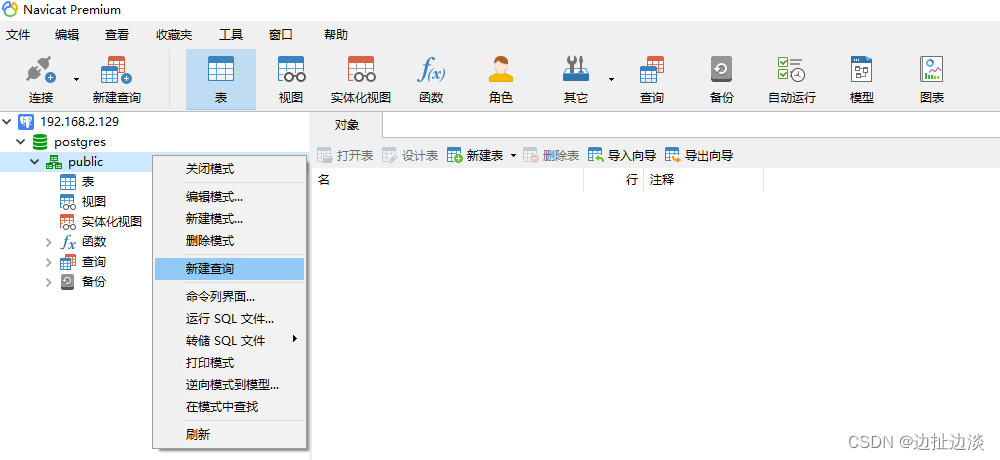
Task: Click the 函数 f(x) toolbar icon
Action: 431,78
